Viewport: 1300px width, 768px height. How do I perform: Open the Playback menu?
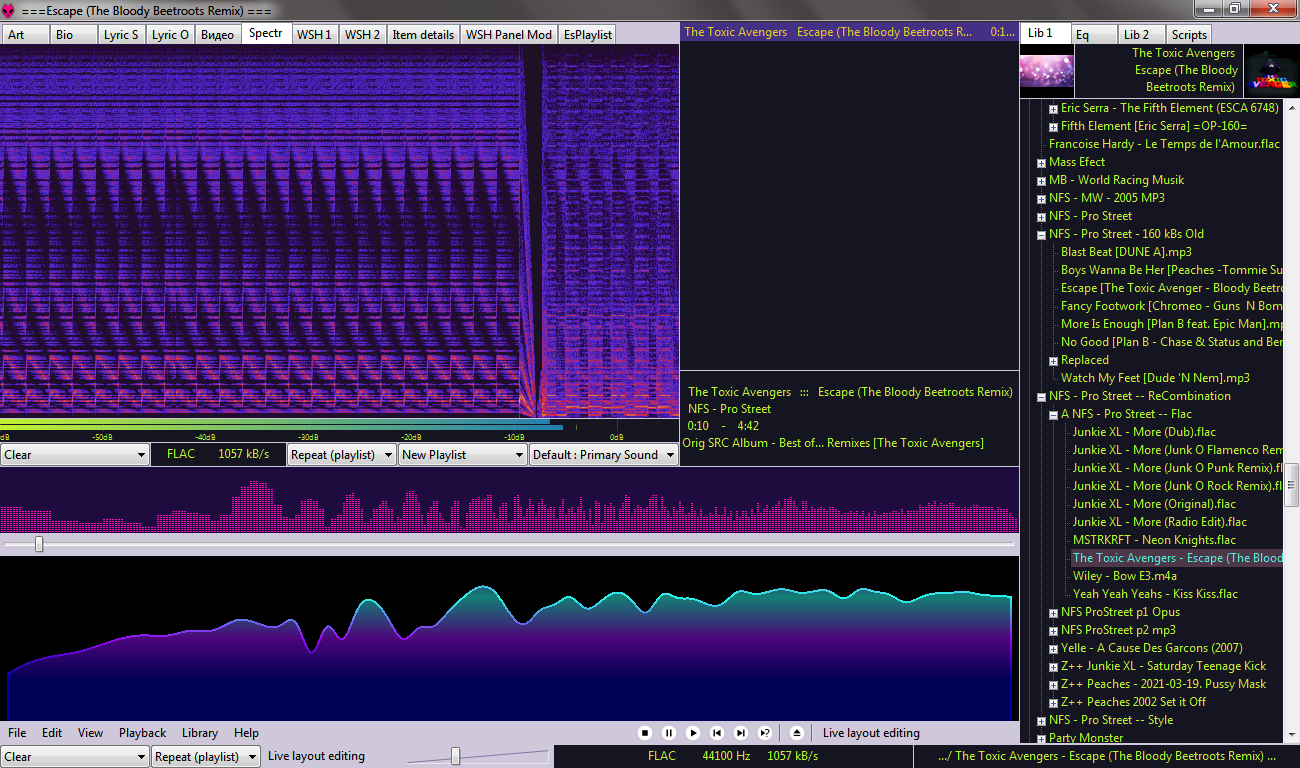142,733
